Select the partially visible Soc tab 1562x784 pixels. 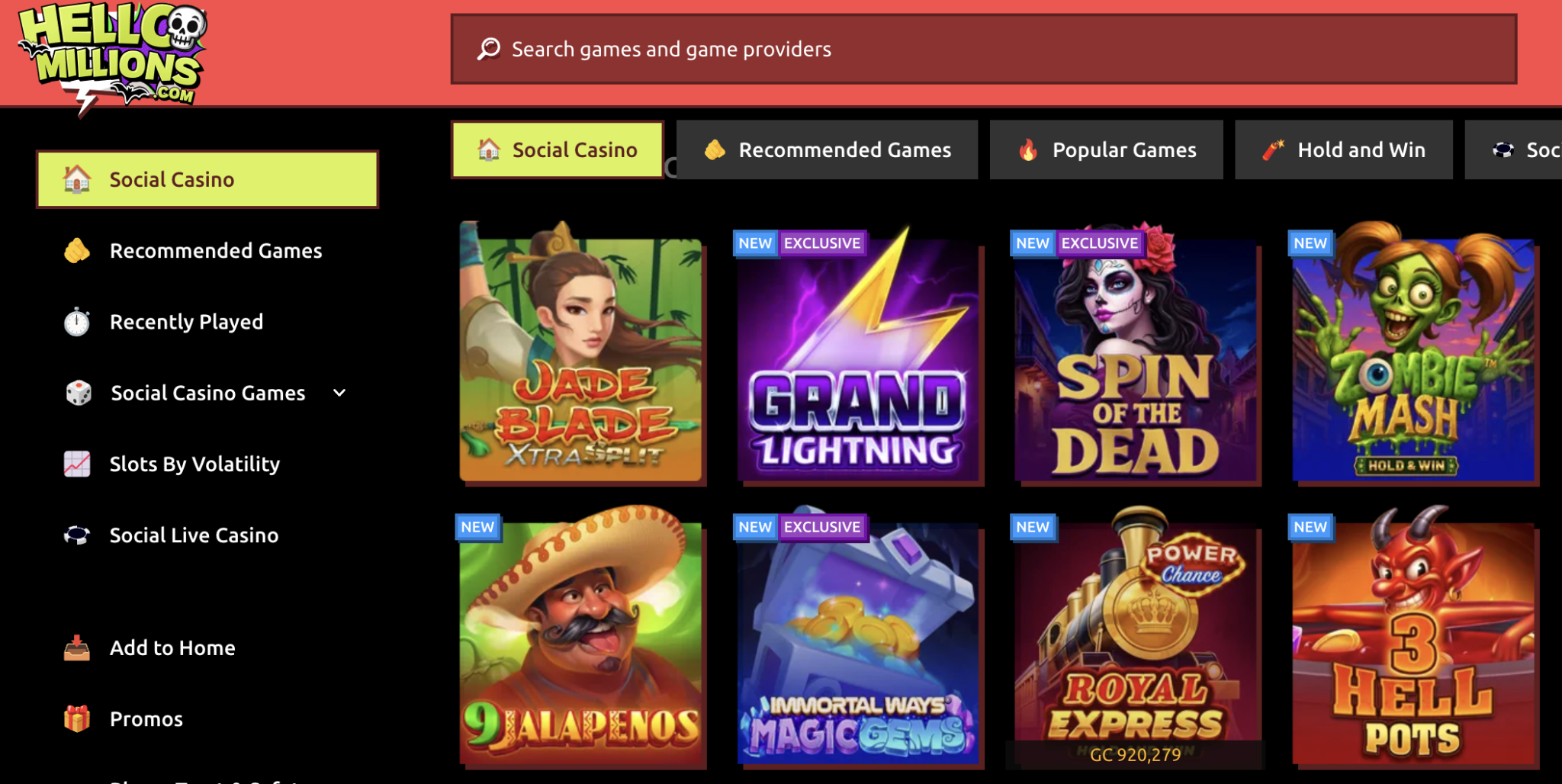click(x=1514, y=149)
